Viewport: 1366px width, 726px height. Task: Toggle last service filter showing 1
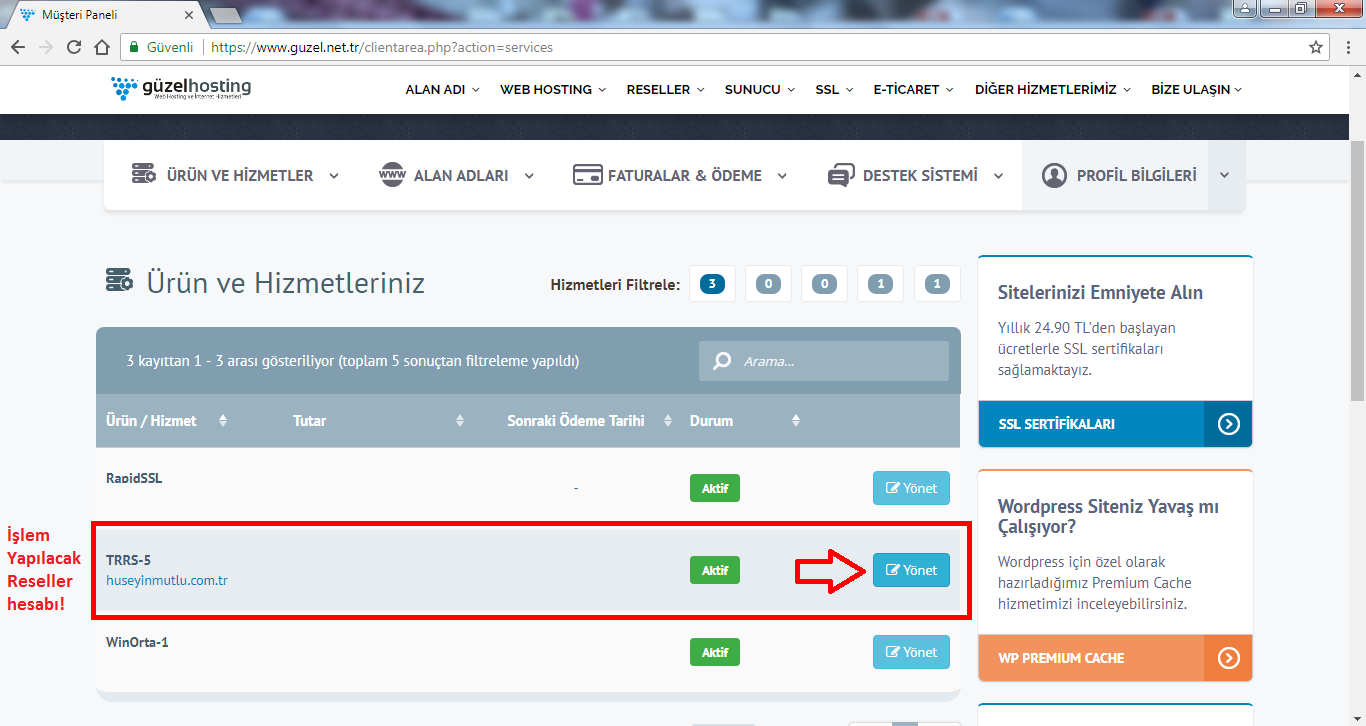(936, 284)
